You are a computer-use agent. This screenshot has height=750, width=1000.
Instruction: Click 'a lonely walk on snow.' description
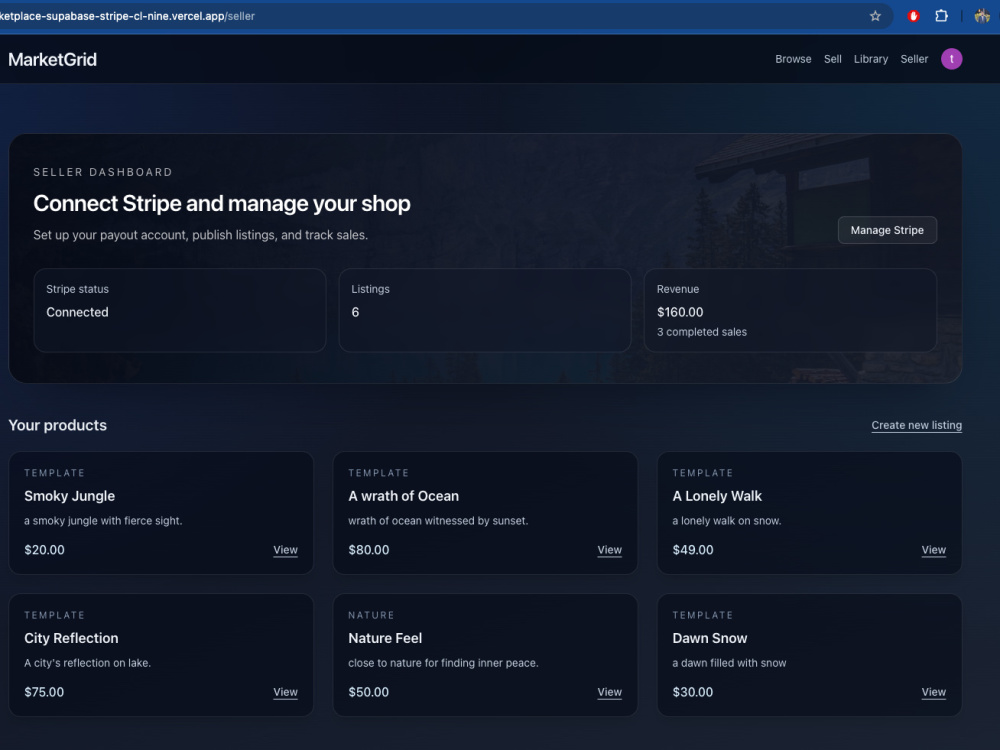click(726, 521)
